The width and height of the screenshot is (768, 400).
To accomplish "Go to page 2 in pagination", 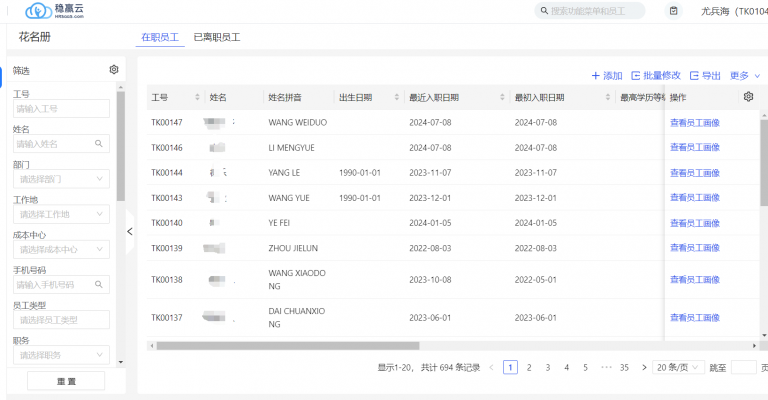I will click(529, 368).
